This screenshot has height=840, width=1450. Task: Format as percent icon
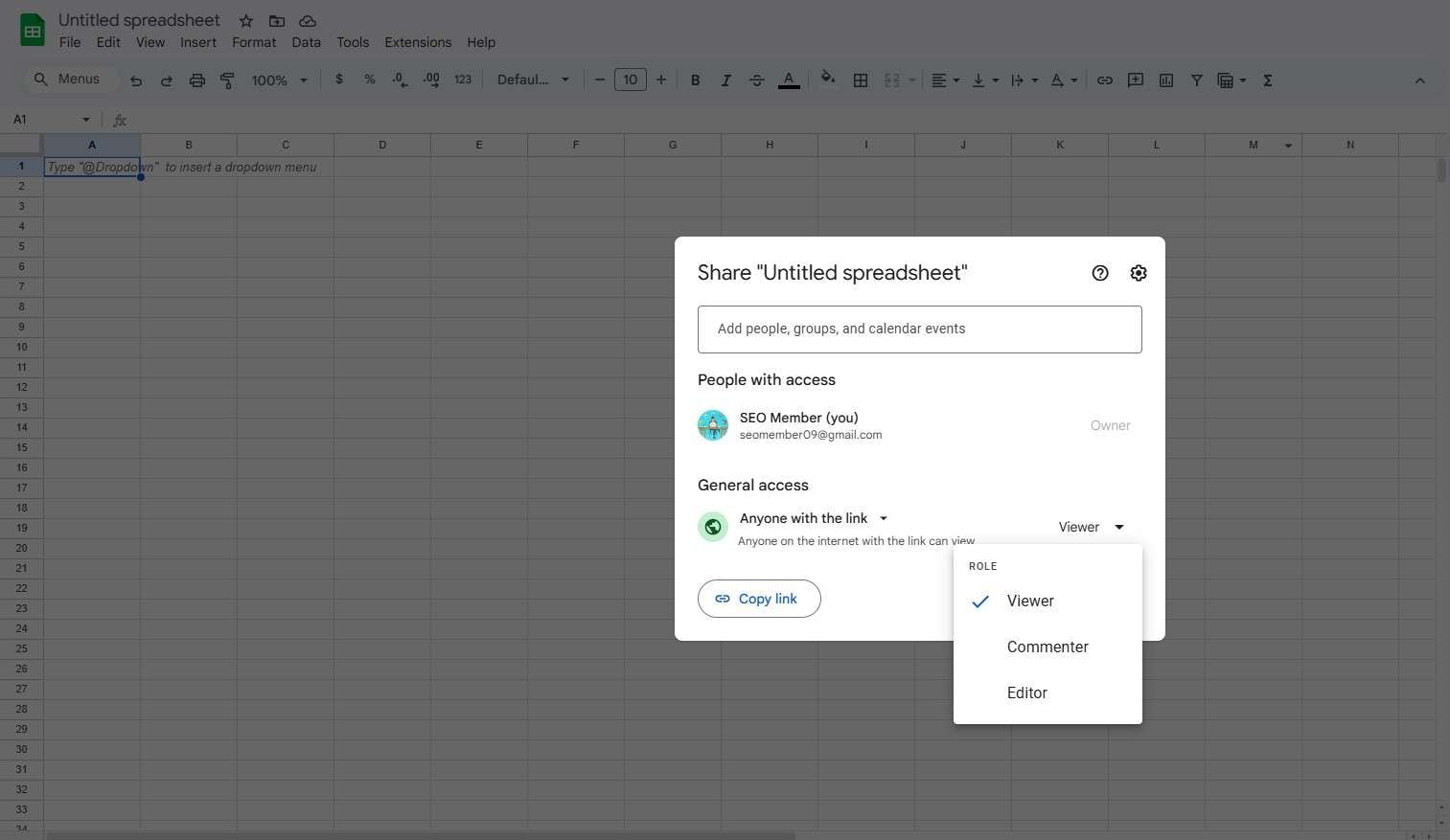pos(370,79)
